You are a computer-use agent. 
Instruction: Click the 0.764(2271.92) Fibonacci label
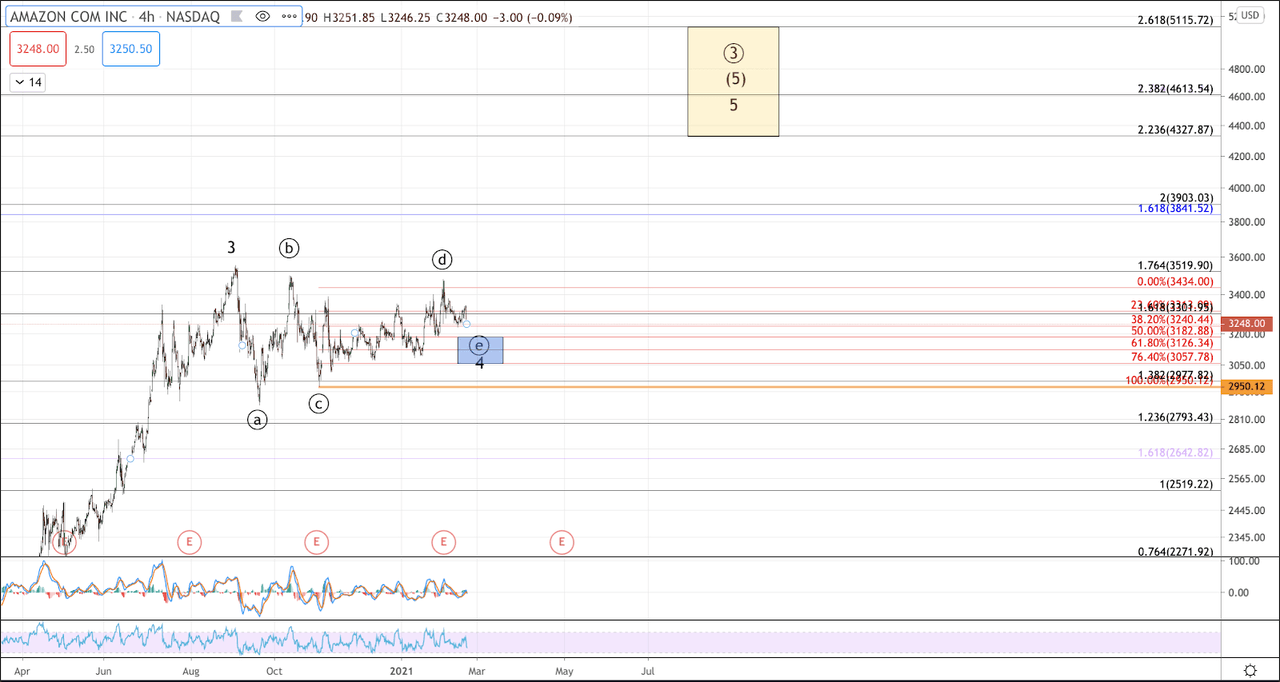click(1174, 551)
